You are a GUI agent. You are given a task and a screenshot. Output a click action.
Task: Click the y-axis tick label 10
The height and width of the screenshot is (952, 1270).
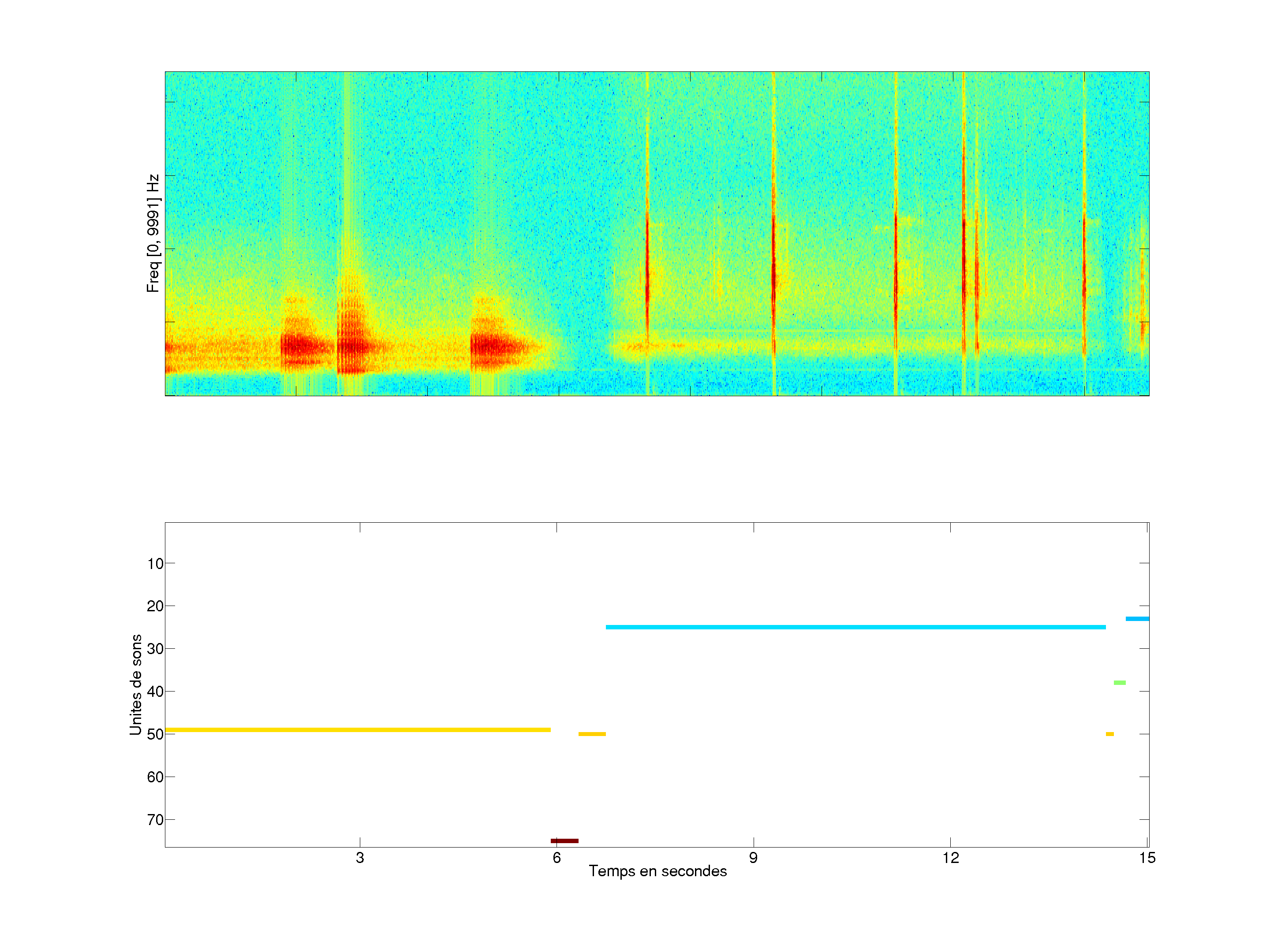pyautogui.click(x=155, y=564)
